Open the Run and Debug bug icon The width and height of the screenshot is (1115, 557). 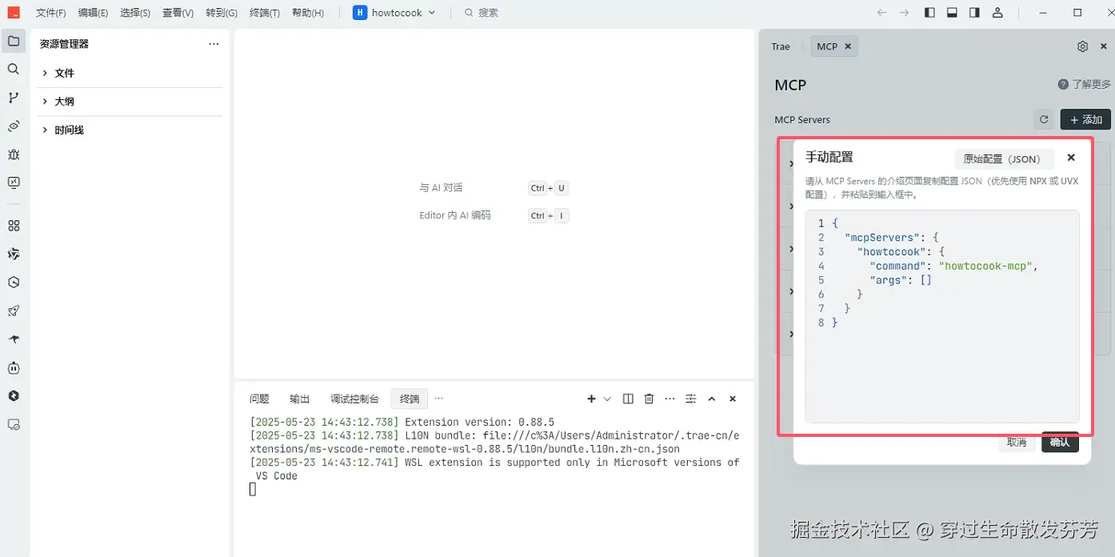(13, 154)
